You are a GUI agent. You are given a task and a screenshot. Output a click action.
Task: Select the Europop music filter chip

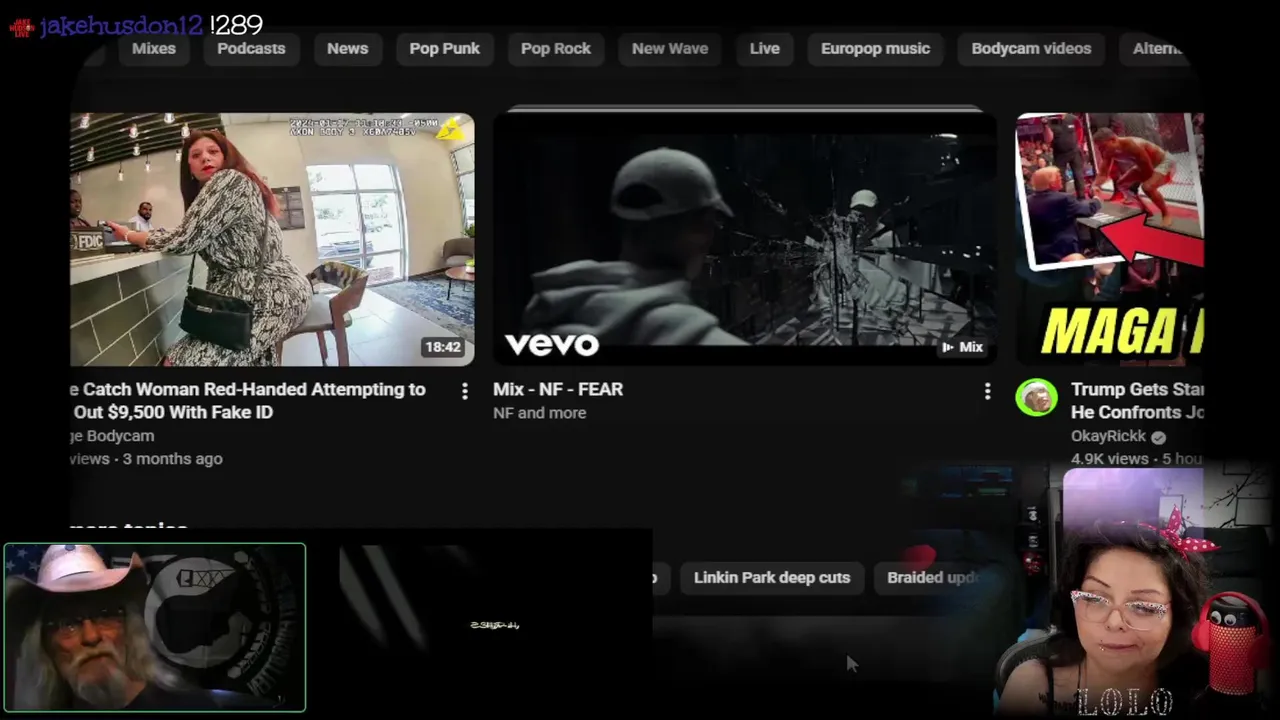pyautogui.click(x=875, y=48)
